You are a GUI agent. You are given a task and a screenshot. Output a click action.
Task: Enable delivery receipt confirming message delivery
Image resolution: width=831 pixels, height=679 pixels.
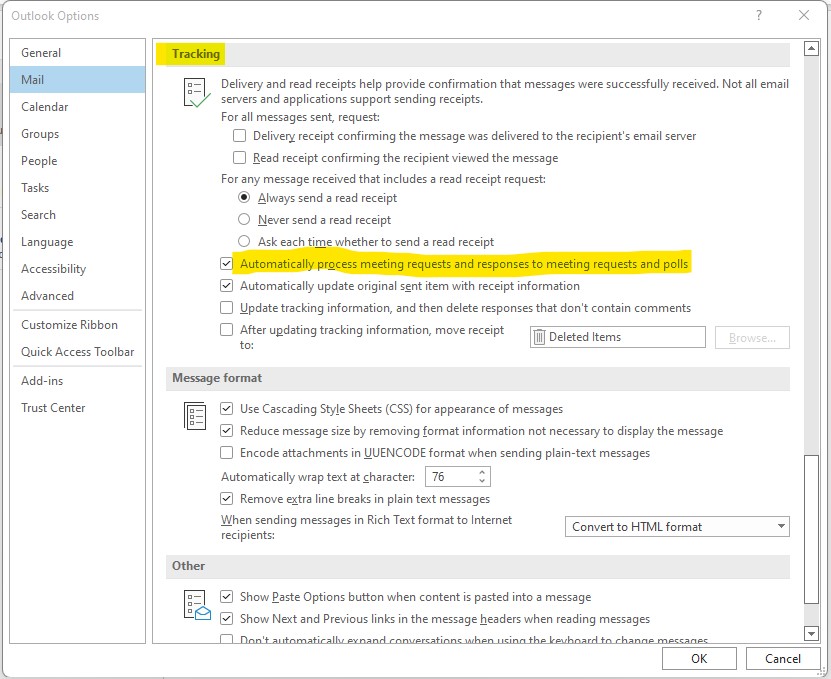[239, 136]
